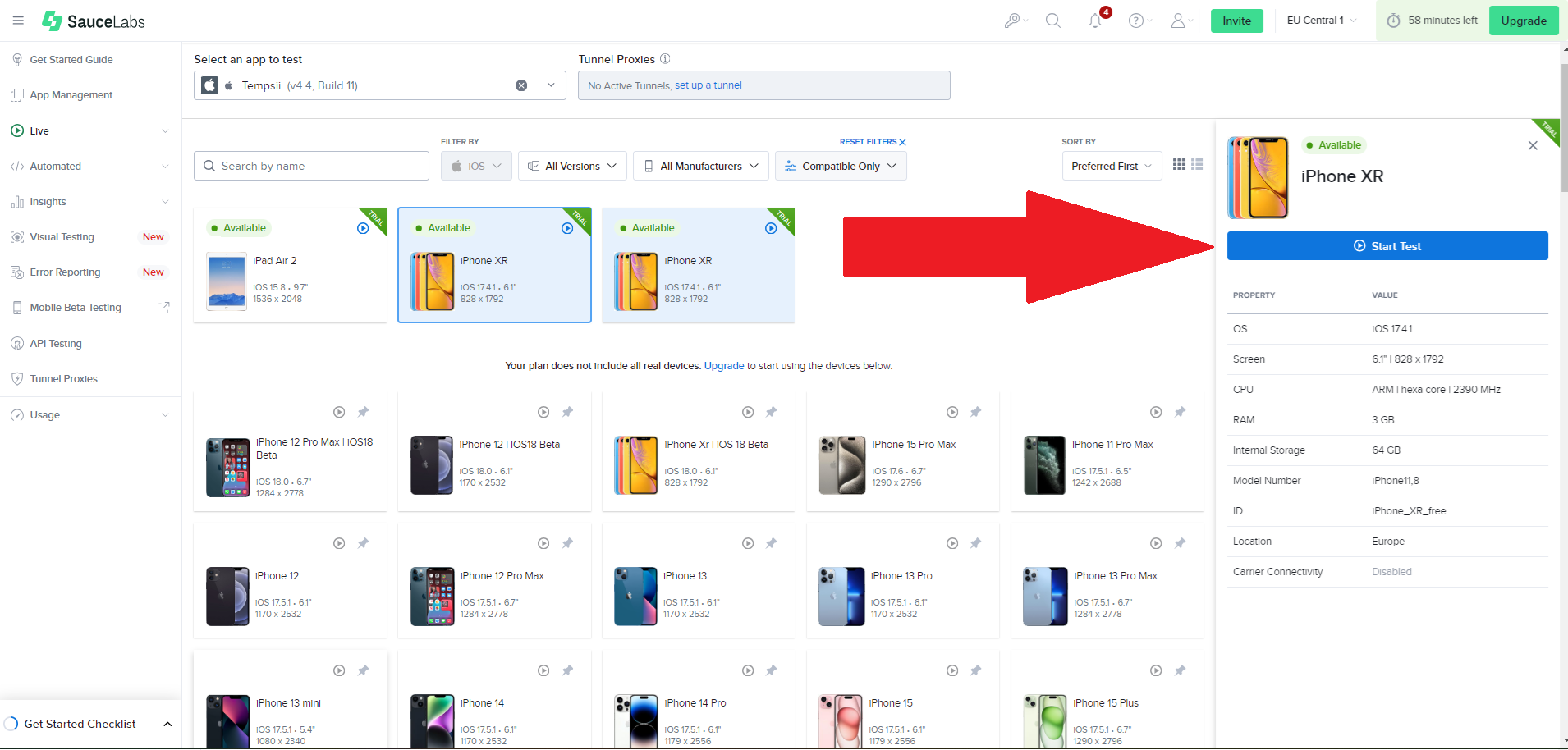This screenshot has height=750, width=1568.
Task: Pin the iPhone 12 Pro Max iOS18 Beta device
Action: pyautogui.click(x=363, y=412)
